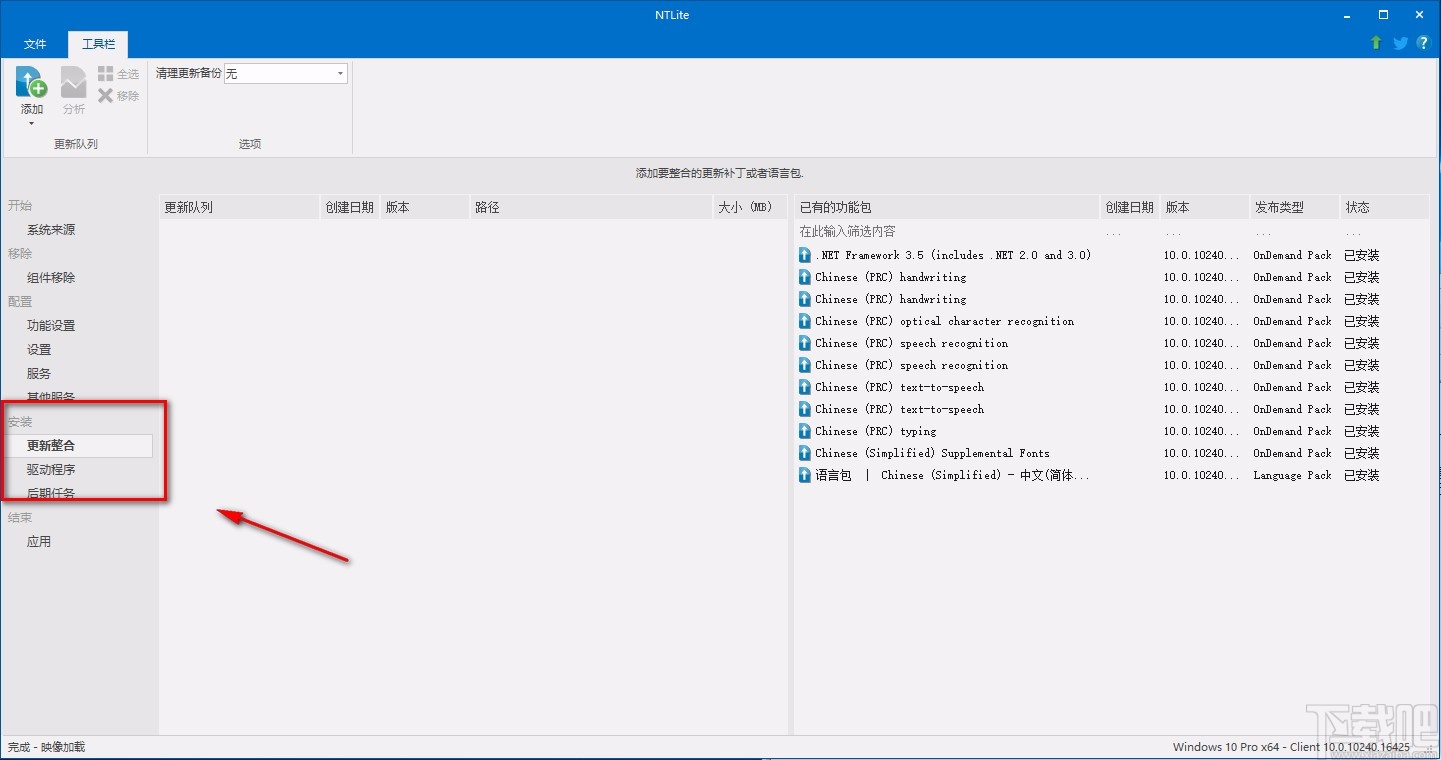The height and width of the screenshot is (760, 1441).
Task: Click the 全选 (Select All) grid icon
Action: [x=104, y=73]
